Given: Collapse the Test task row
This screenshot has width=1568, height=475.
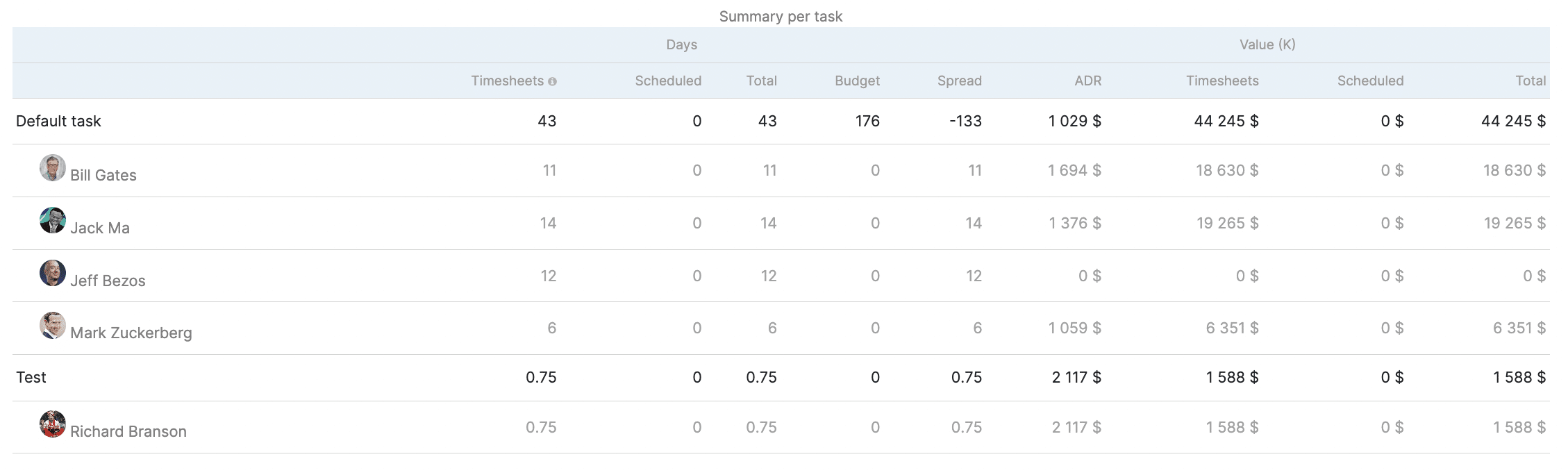Looking at the screenshot, I should [x=31, y=377].
